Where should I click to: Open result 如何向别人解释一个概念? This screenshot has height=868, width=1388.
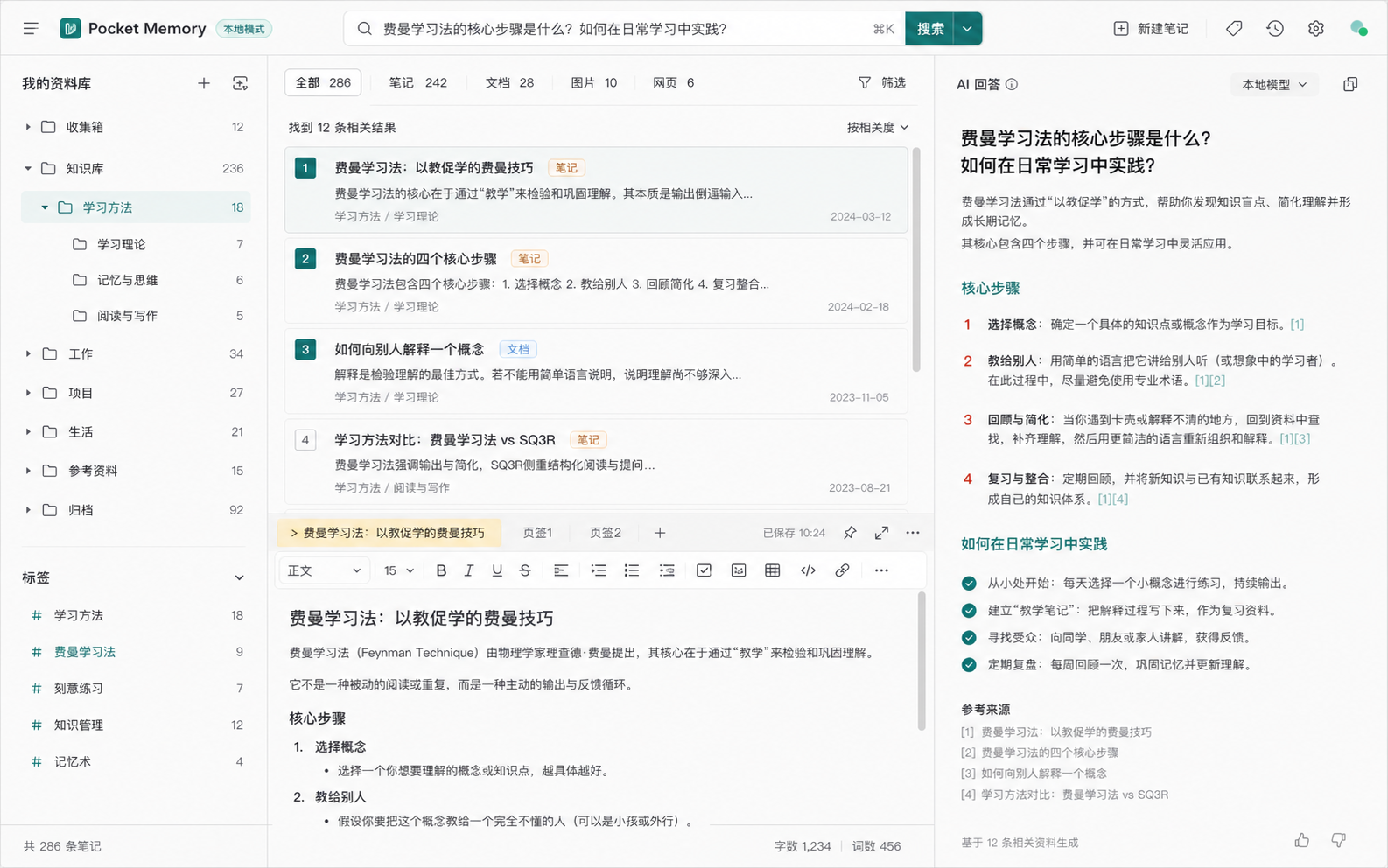point(596,372)
